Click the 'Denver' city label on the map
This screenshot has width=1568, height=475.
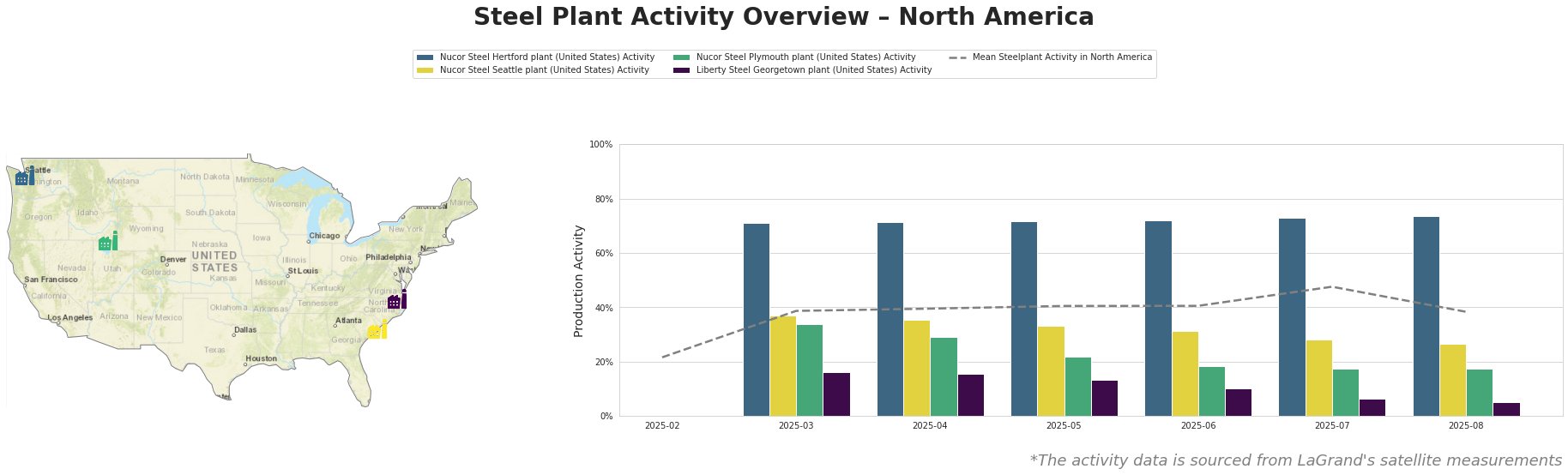173,259
